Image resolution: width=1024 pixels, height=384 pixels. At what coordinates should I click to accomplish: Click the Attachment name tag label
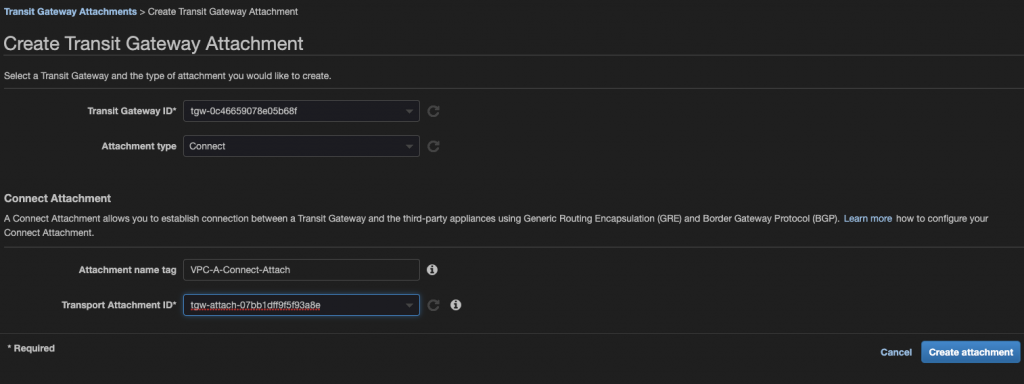[x=127, y=270]
